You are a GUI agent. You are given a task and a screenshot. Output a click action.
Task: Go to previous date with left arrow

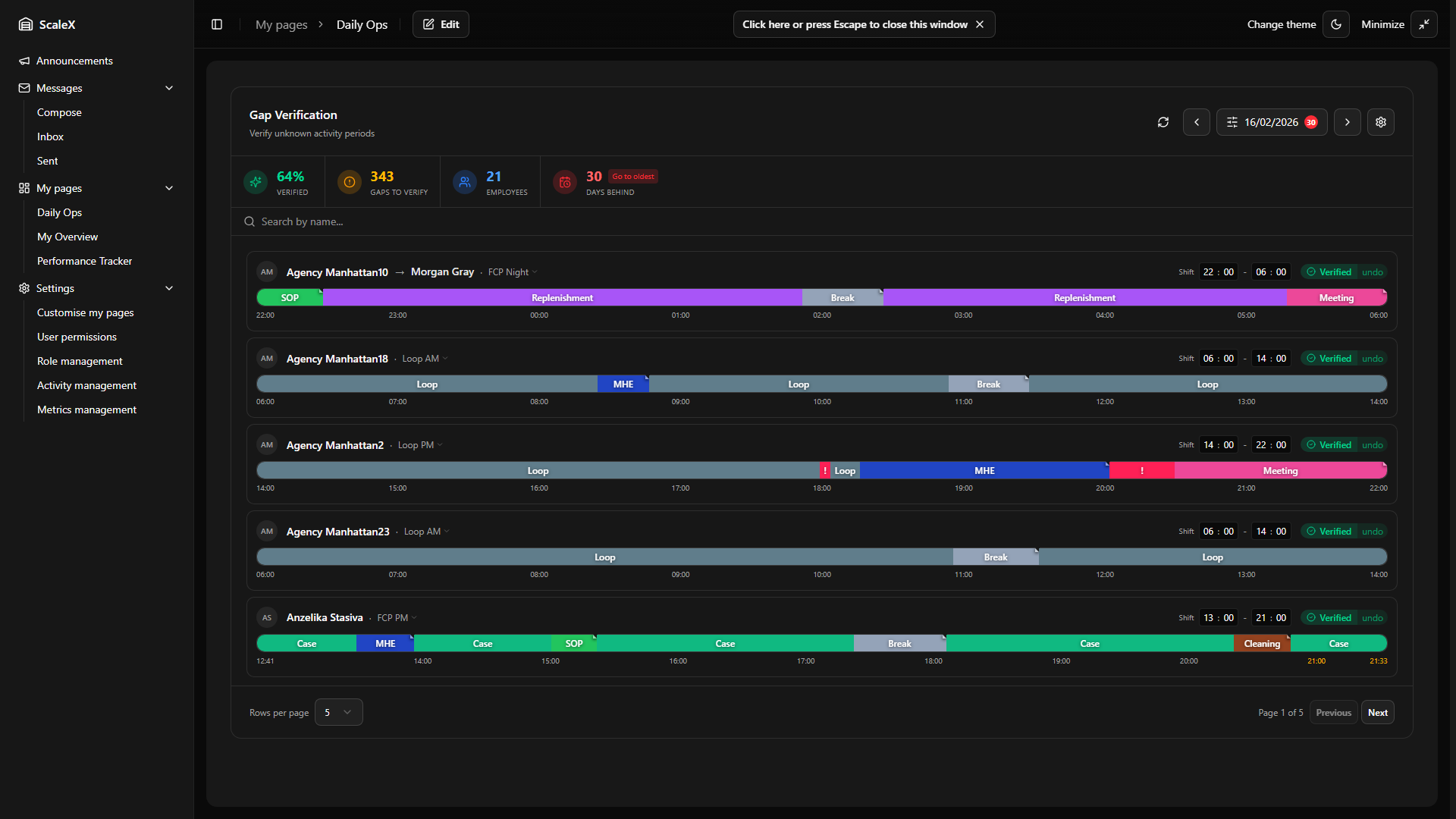[1197, 122]
